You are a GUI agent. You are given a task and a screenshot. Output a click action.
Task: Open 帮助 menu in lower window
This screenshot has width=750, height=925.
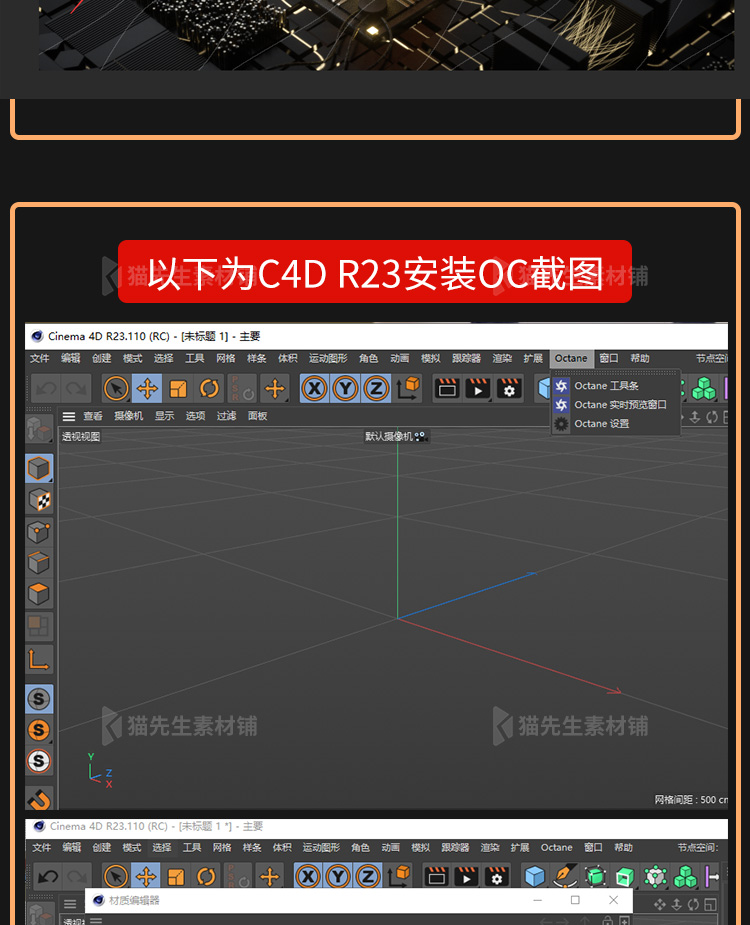tap(623, 847)
